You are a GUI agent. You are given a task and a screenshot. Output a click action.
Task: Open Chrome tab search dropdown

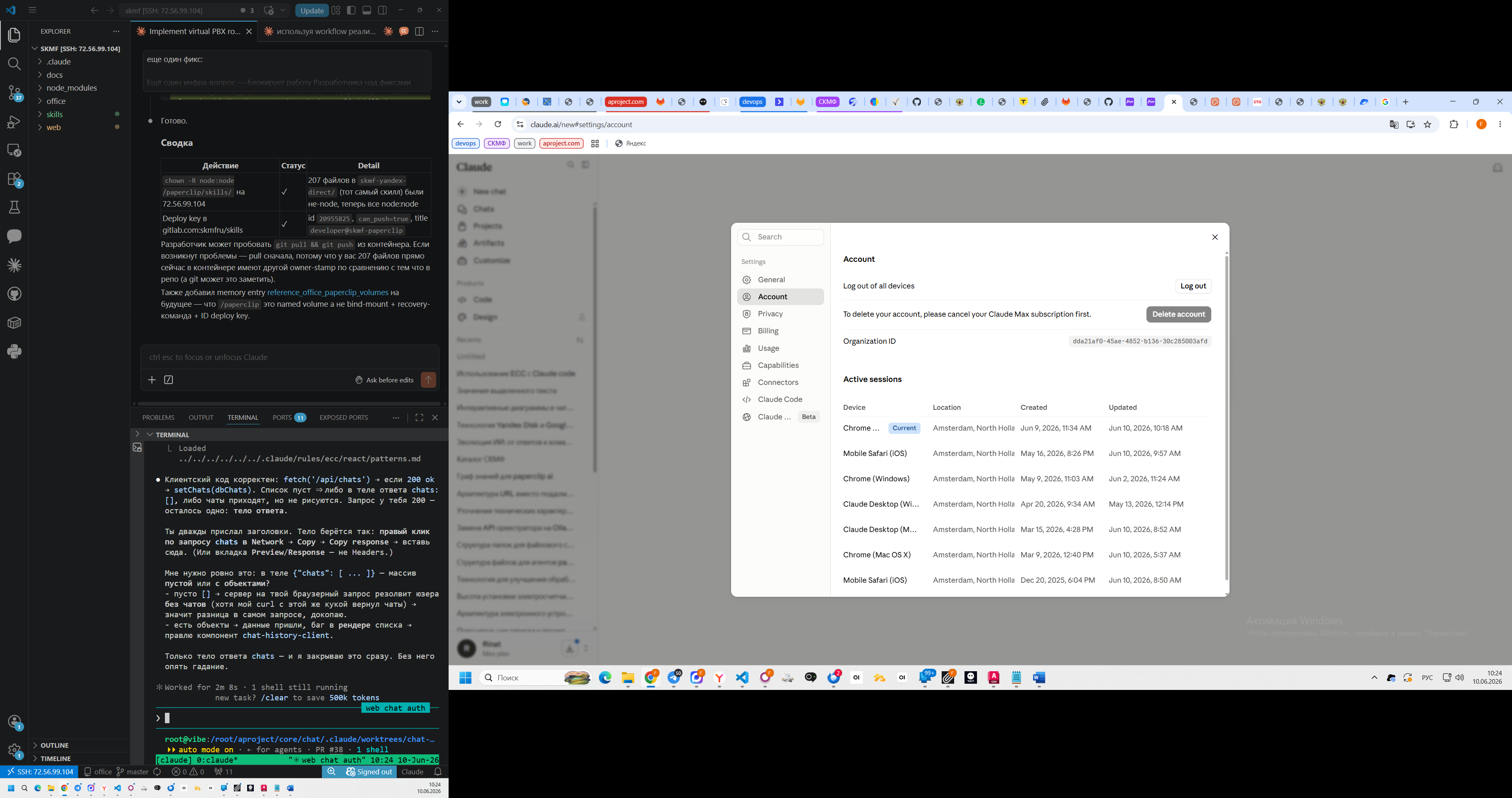point(459,102)
